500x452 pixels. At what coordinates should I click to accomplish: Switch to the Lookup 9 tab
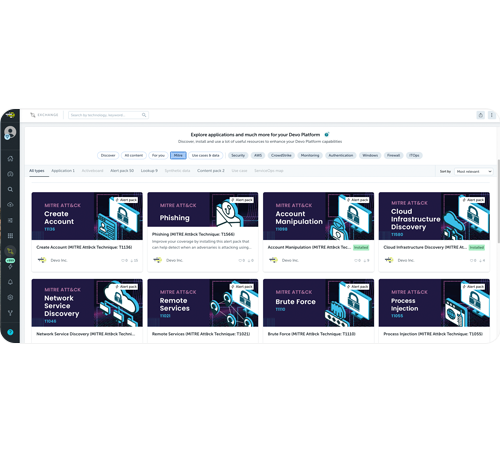pos(149,171)
